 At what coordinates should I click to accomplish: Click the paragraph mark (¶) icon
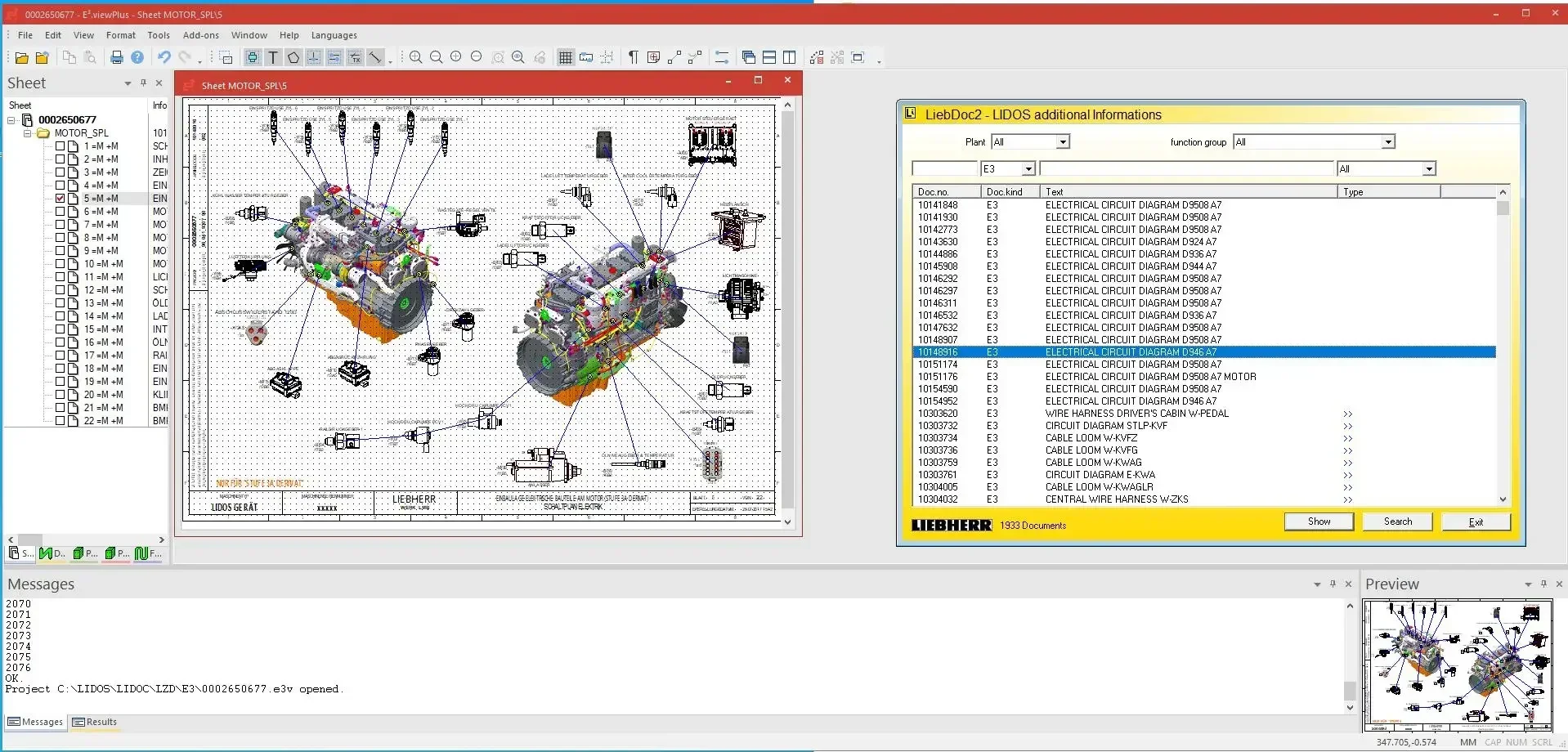pyautogui.click(x=633, y=57)
